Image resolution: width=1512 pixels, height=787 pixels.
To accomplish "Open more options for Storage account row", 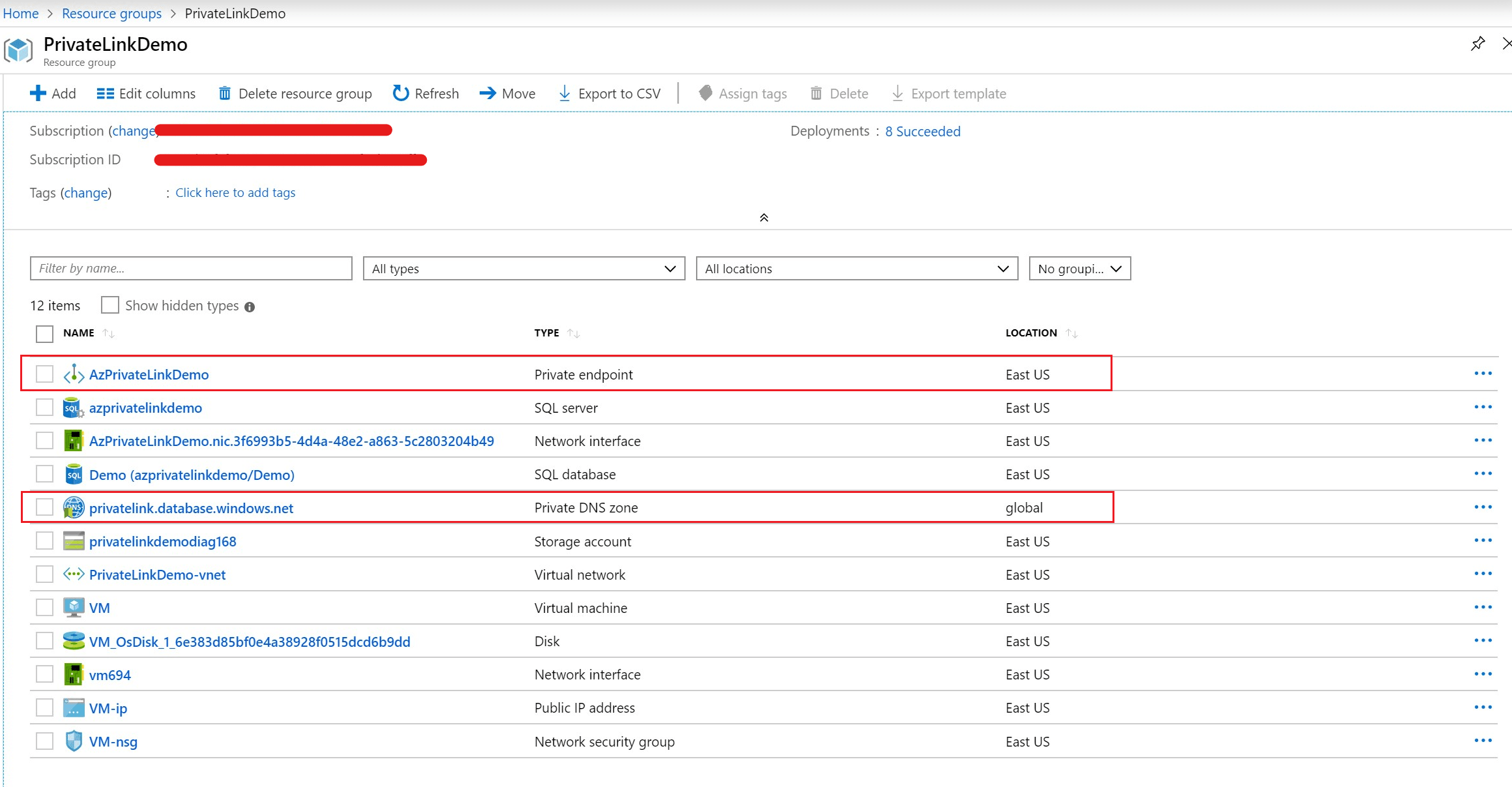I will click(x=1483, y=541).
